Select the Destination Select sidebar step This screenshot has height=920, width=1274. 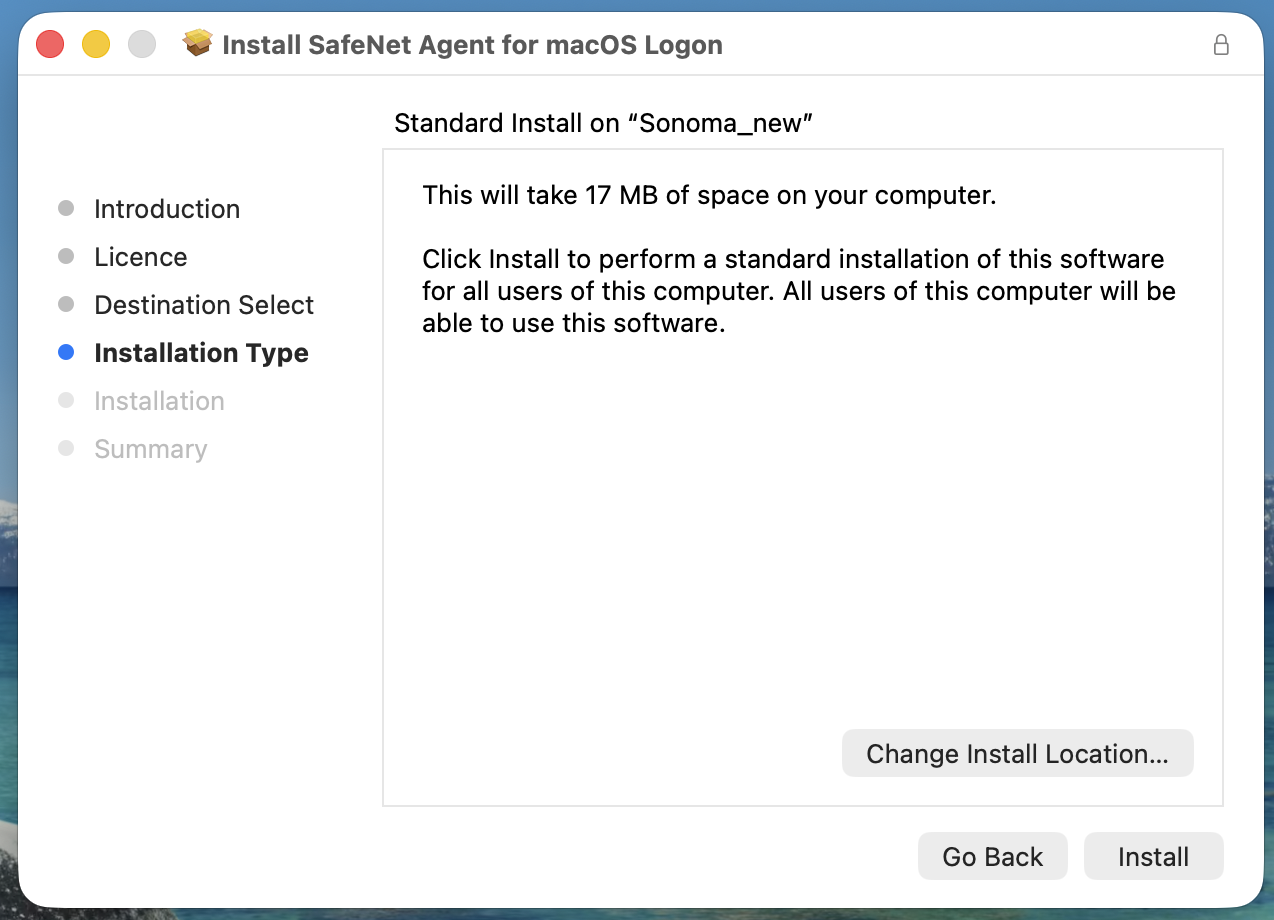pyautogui.click(x=204, y=305)
